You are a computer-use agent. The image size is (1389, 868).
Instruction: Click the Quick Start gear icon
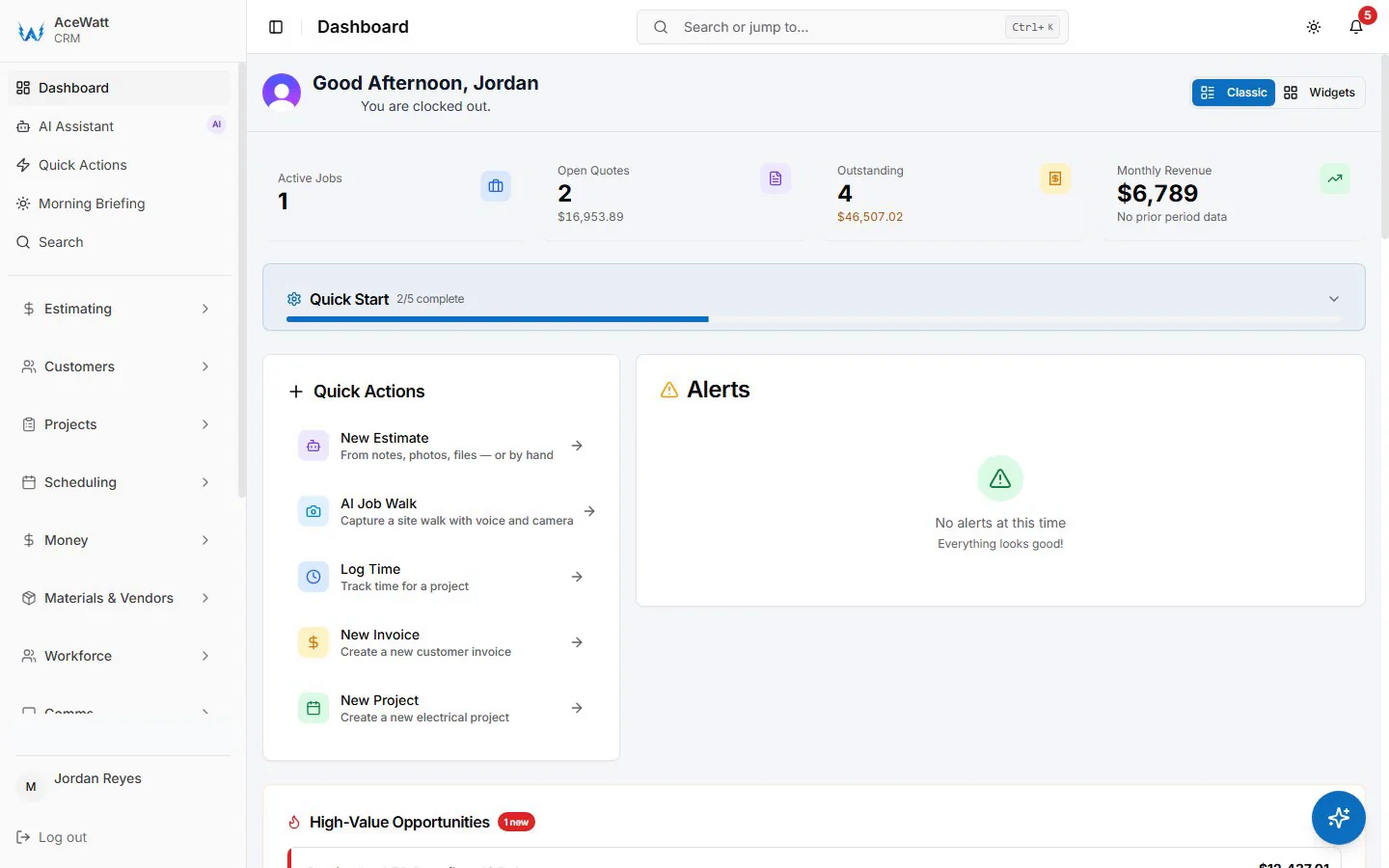[294, 299]
